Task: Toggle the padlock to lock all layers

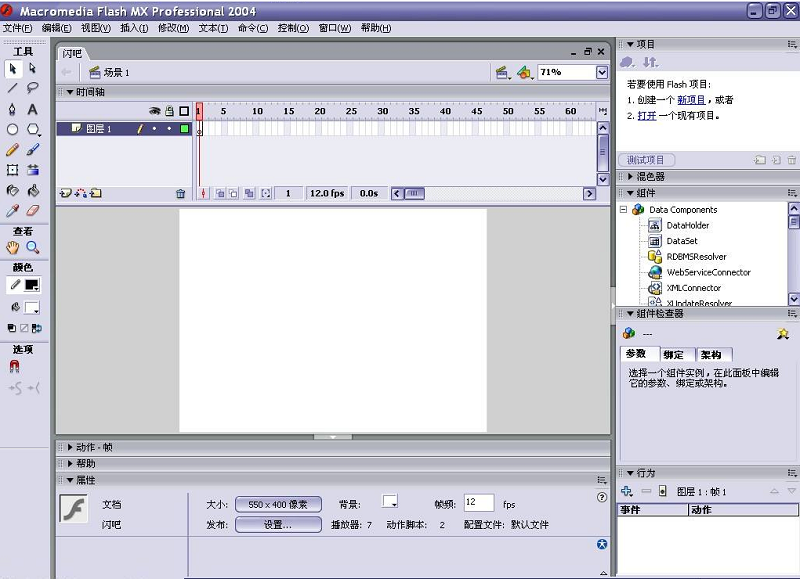Action: [x=169, y=111]
